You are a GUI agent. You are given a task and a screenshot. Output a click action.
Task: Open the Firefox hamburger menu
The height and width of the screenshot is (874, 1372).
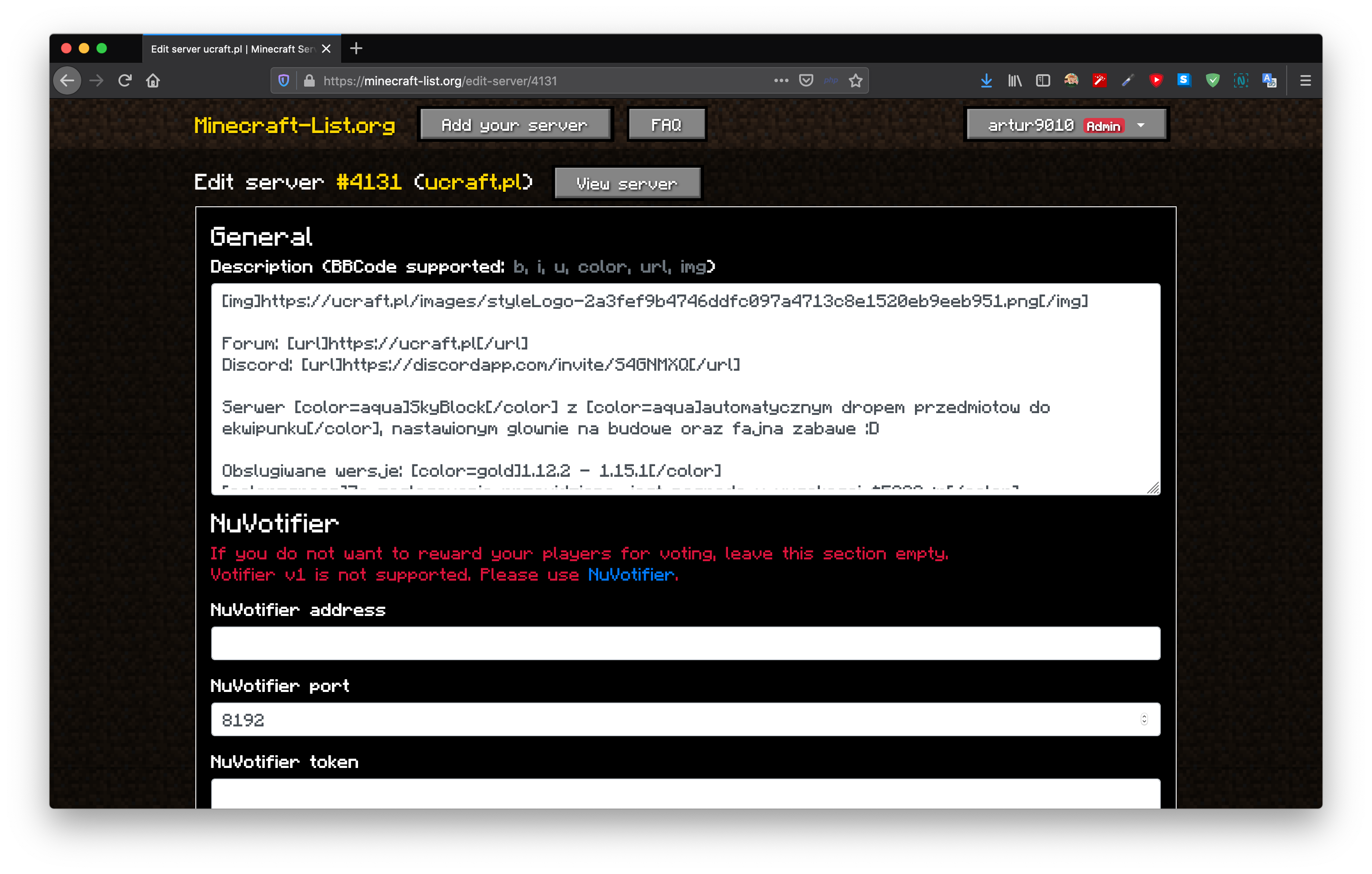(x=1305, y=81)
